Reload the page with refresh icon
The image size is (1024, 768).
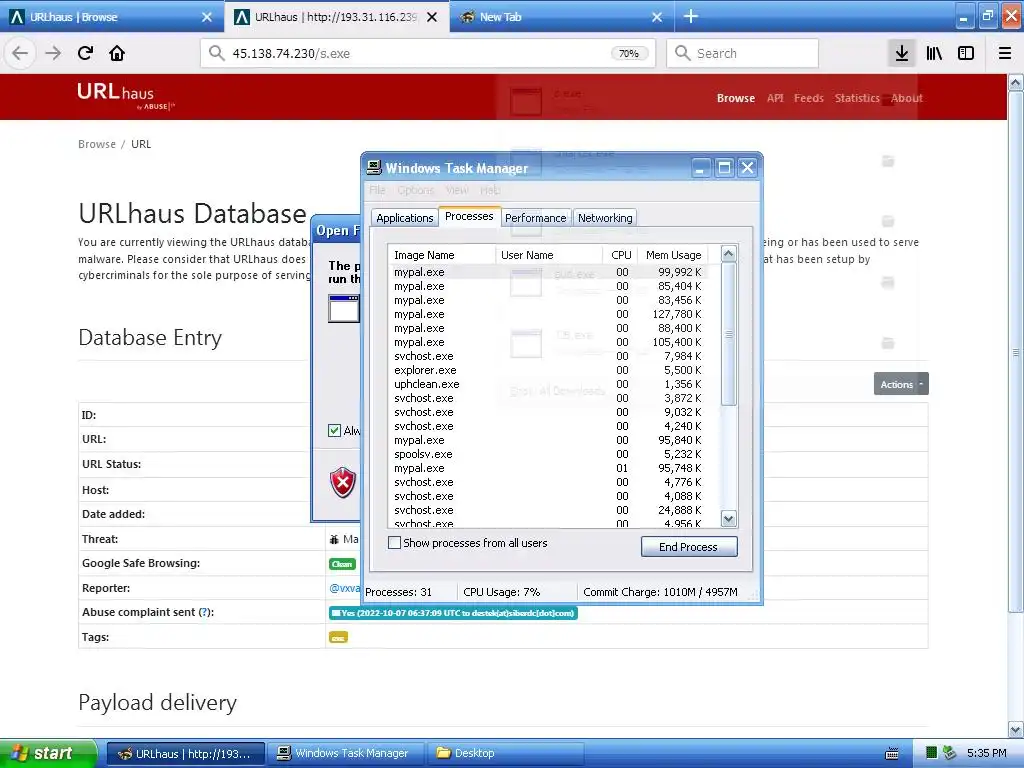[85, 53]
